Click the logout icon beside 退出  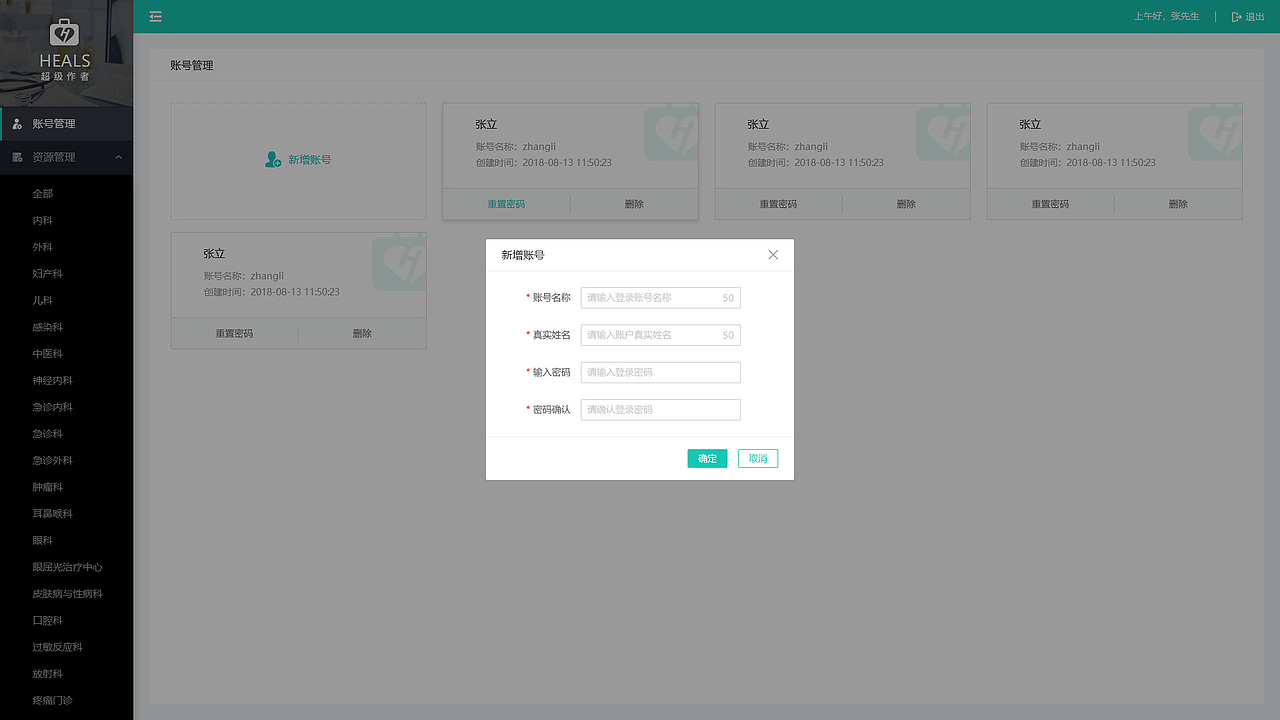(1236, 16)
